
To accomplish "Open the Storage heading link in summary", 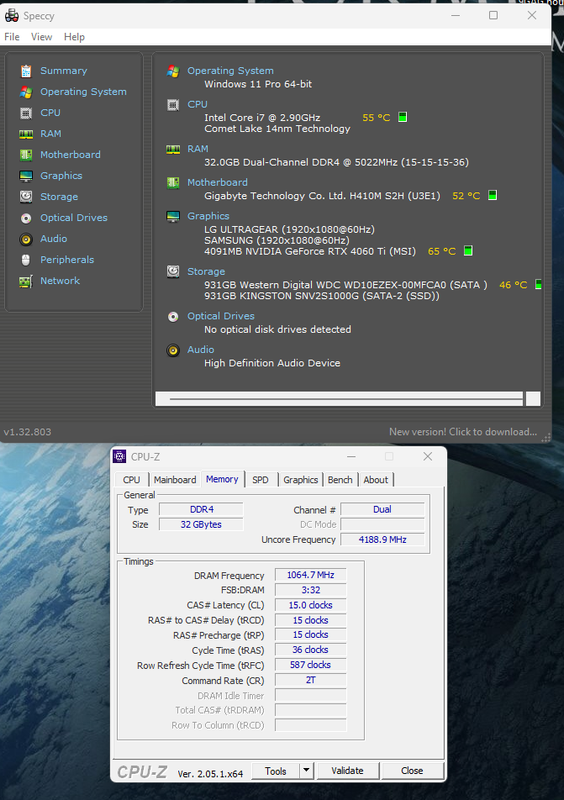I will click(206, 272).
